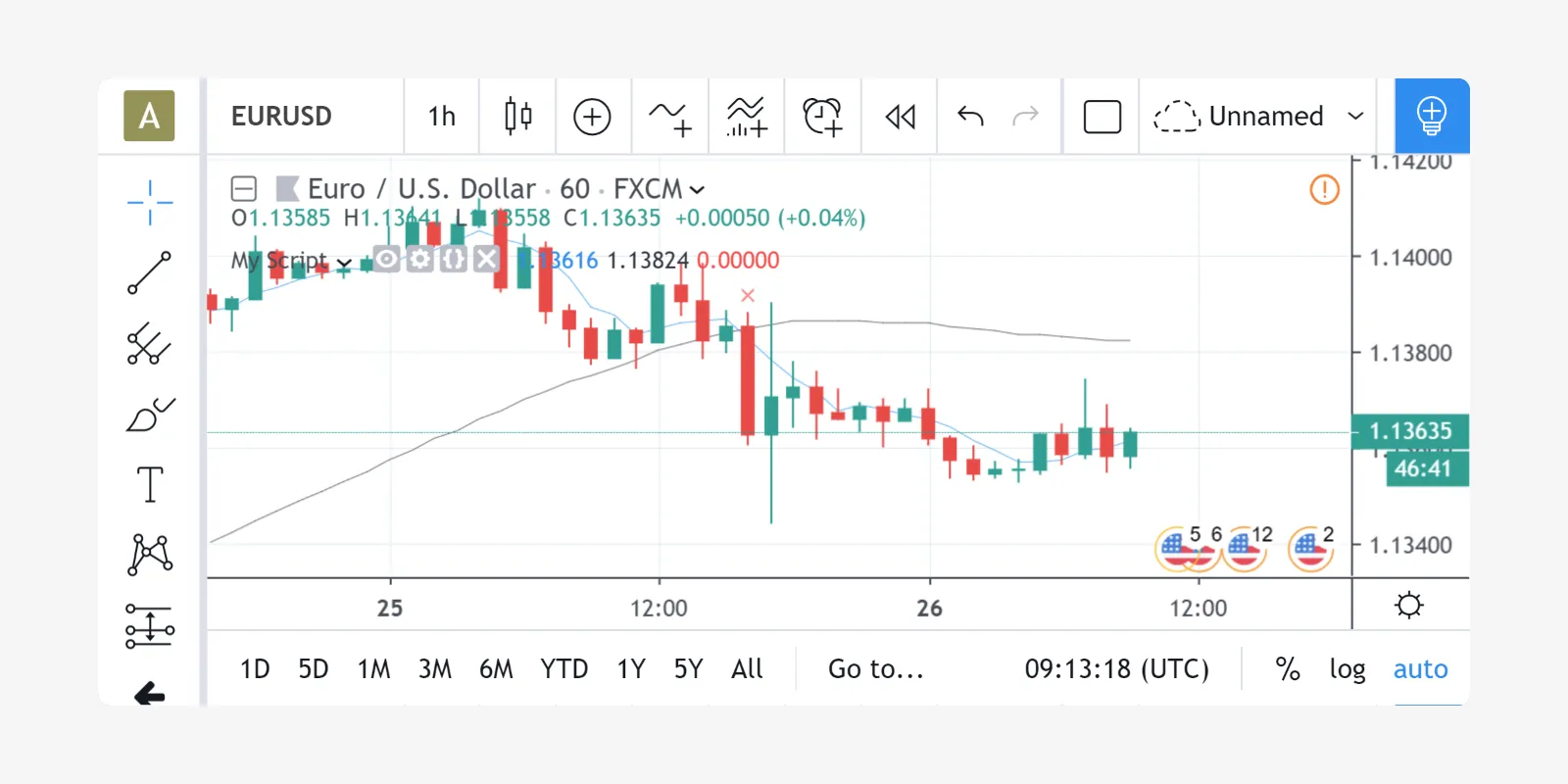Select the 1M date range
The height and width of the screenshot is (784, 1568).
tap(373, 669)
